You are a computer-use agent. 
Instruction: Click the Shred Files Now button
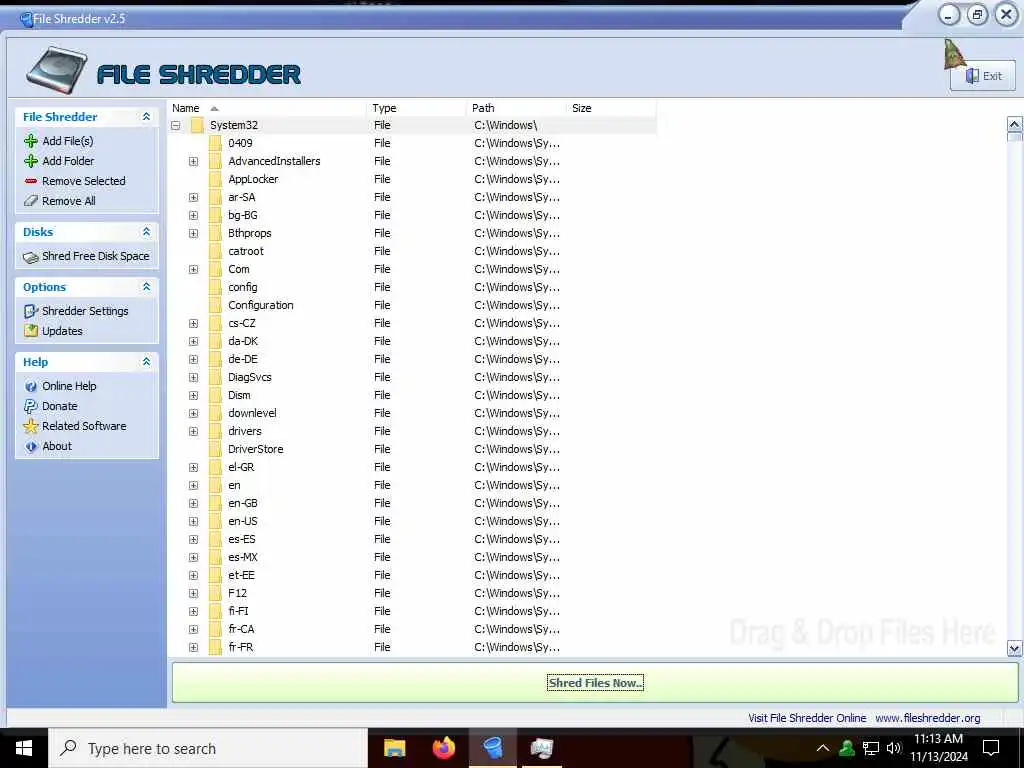(x=595, y=683)
